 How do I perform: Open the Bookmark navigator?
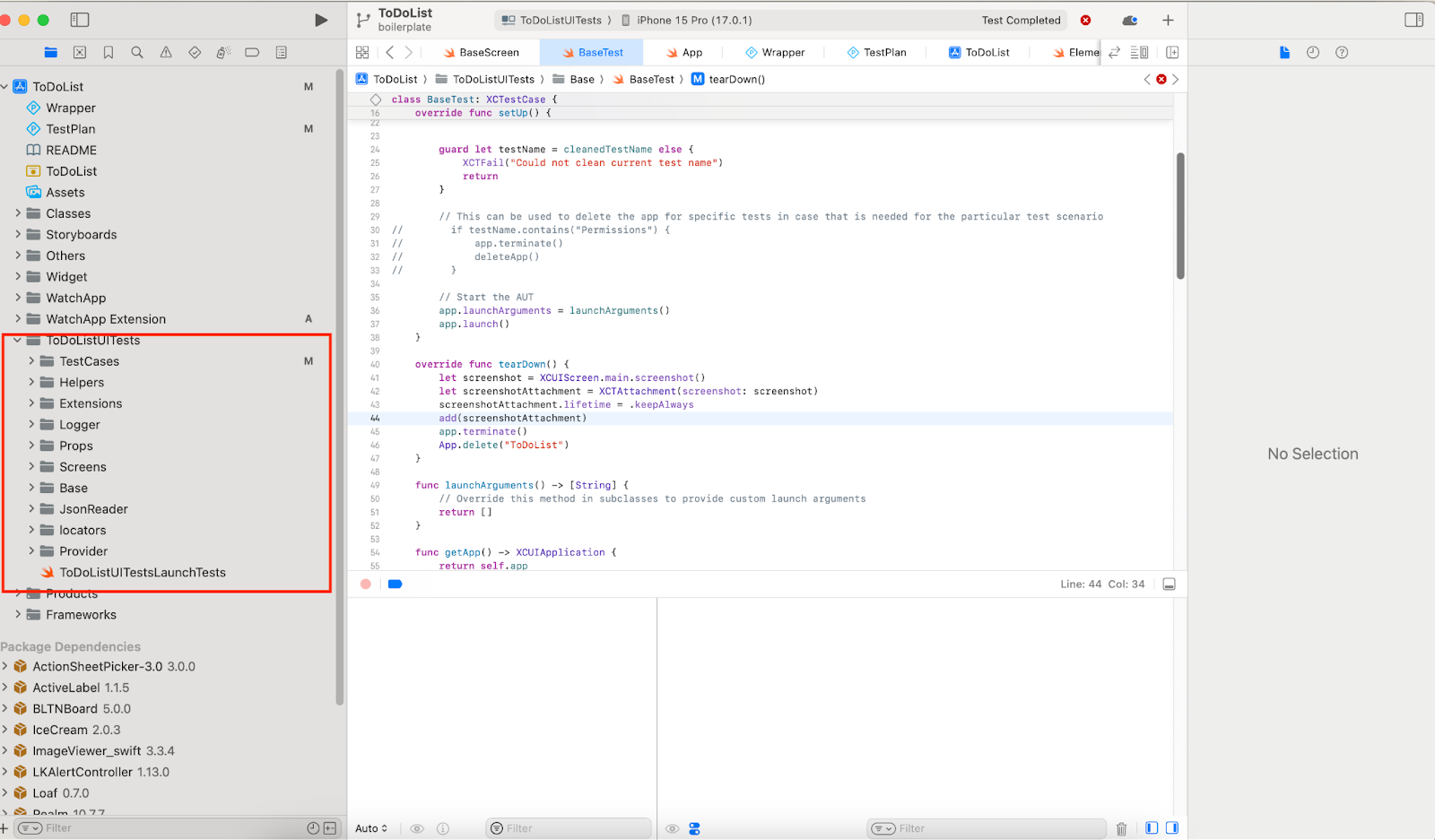tap(109, 53)
